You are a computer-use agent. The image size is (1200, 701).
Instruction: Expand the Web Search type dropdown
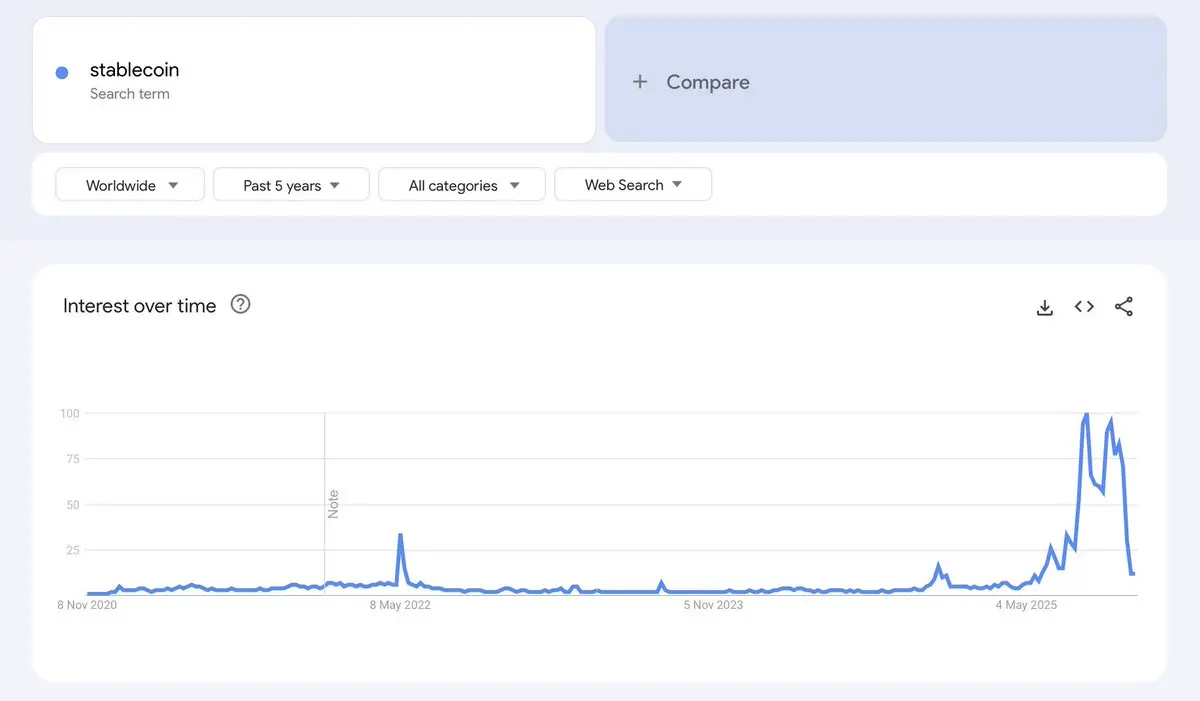point(633,185)
